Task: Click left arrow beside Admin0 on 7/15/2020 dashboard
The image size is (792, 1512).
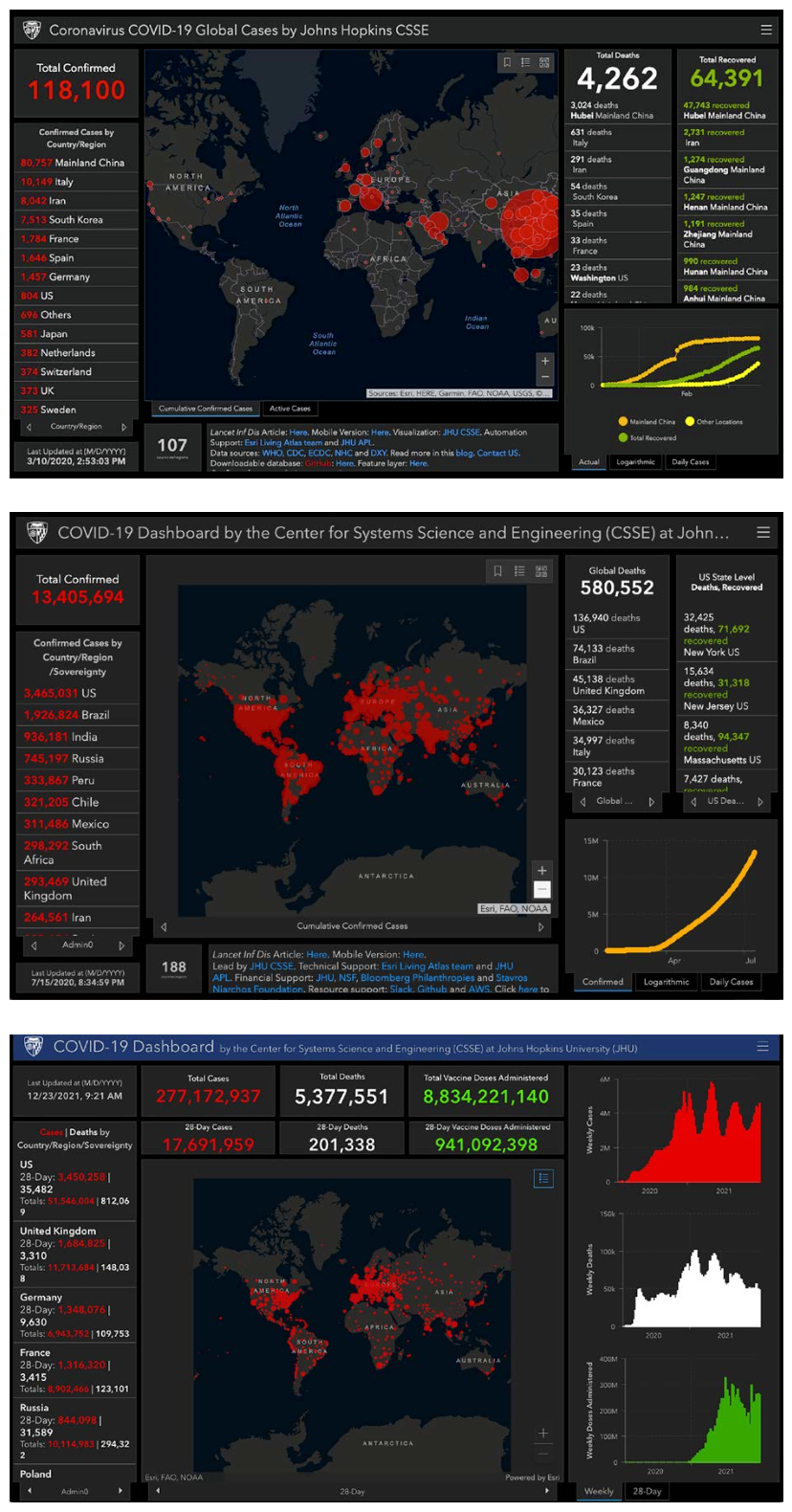Action: [34, 945]
